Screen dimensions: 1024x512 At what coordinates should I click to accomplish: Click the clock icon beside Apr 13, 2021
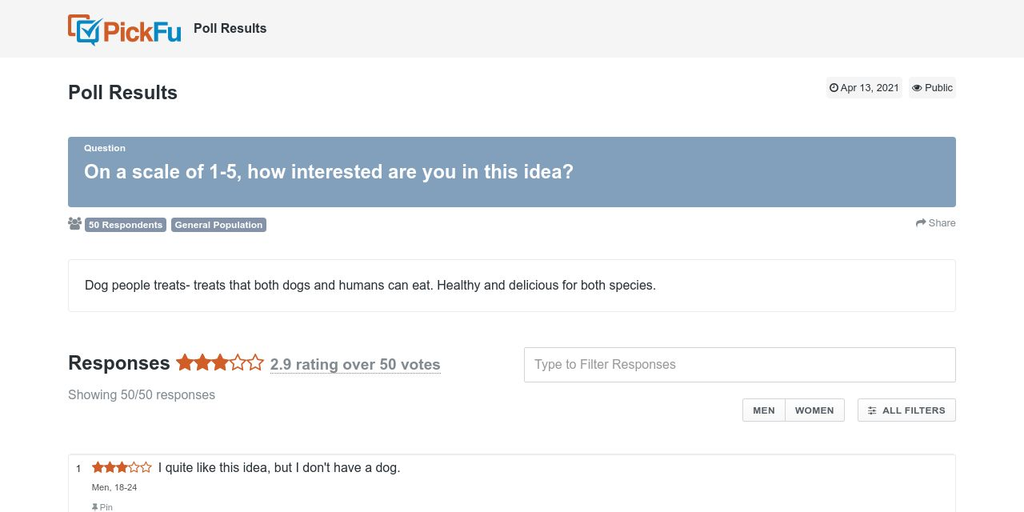tap(834, 88)
